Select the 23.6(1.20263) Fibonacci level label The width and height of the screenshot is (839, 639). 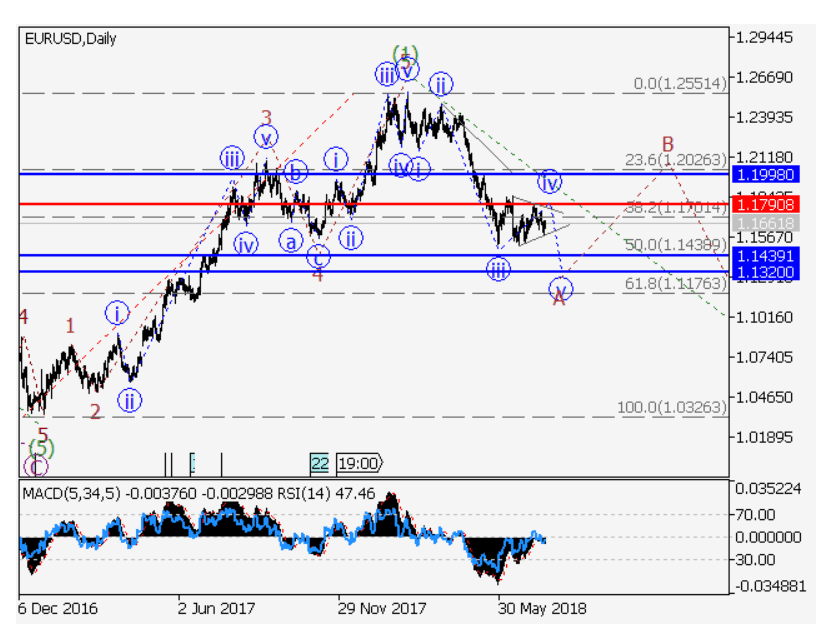(x=675, y=160)
